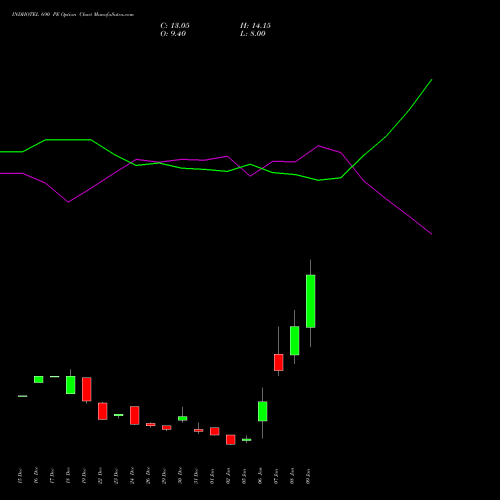The height and width of the screenshot is (500, 500).
Task: Click the 15 Dec date label
Action: pyautogui.click(x=20, y=476)
